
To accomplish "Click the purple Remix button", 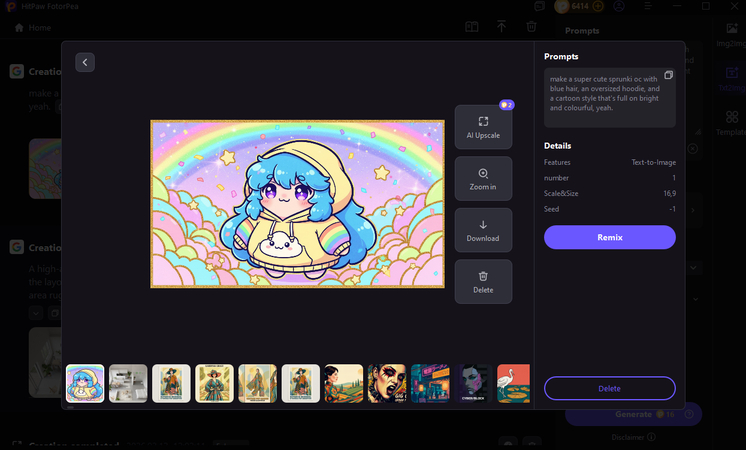I will tap(609, 237).
